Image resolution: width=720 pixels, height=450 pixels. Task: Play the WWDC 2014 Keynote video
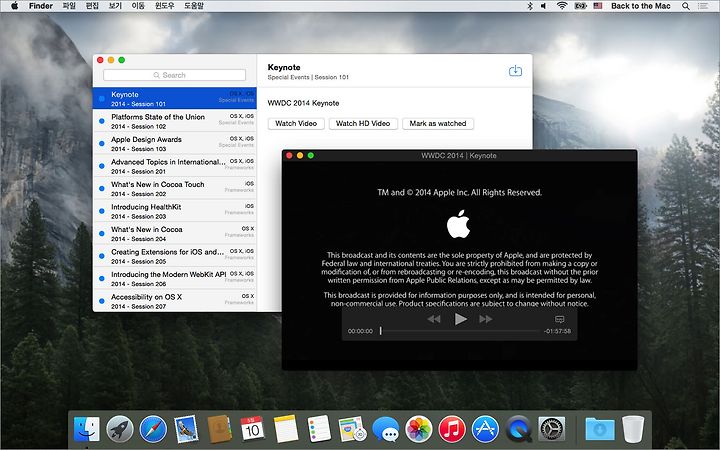click(x=460, y=319)
